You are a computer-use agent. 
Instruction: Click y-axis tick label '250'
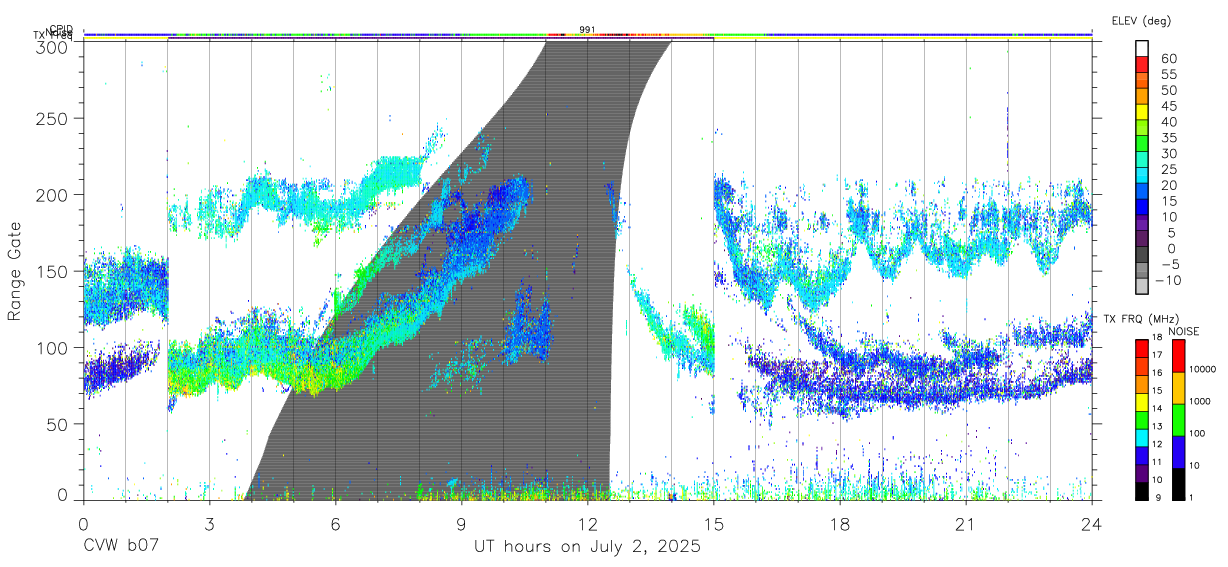pos(54,118)
